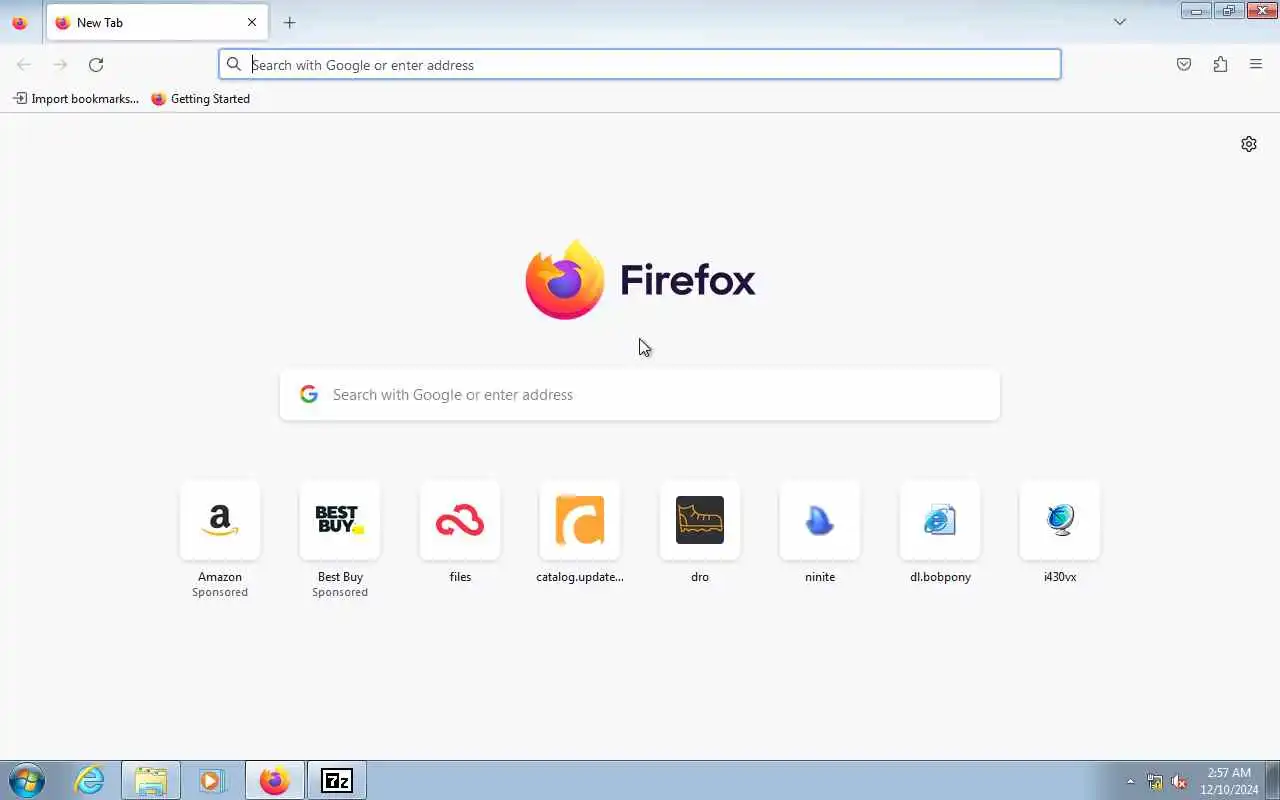Screen dimensions: 1280x800
Task: Show hidden tray icons arrow
Action: pyautogui.click(x=1131, y=781)
